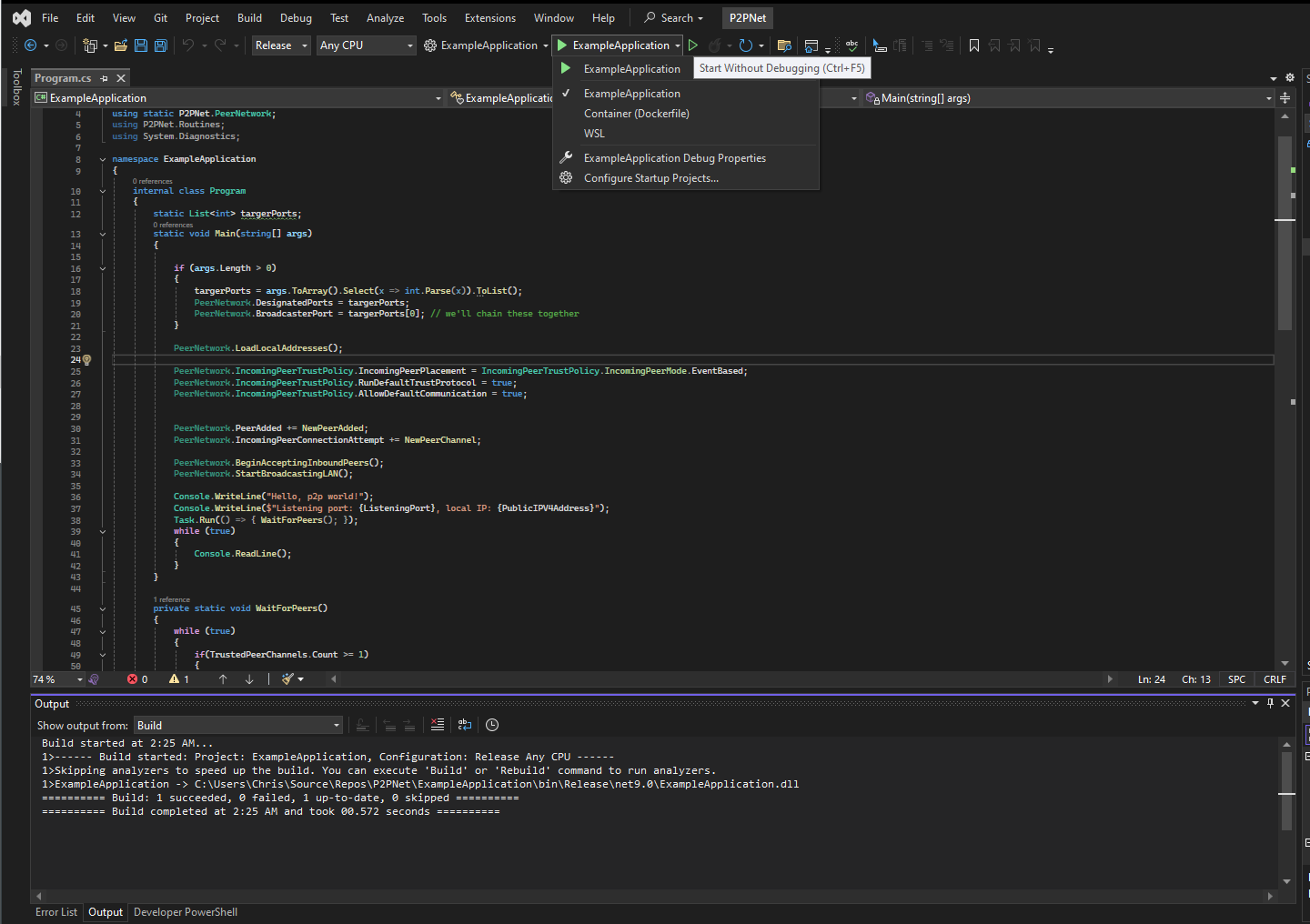Image resolution: width=1310 pixels, height=924 pixels.
Task: Open the startup project ExampleApplication dropdown
Action: [487, 45]
